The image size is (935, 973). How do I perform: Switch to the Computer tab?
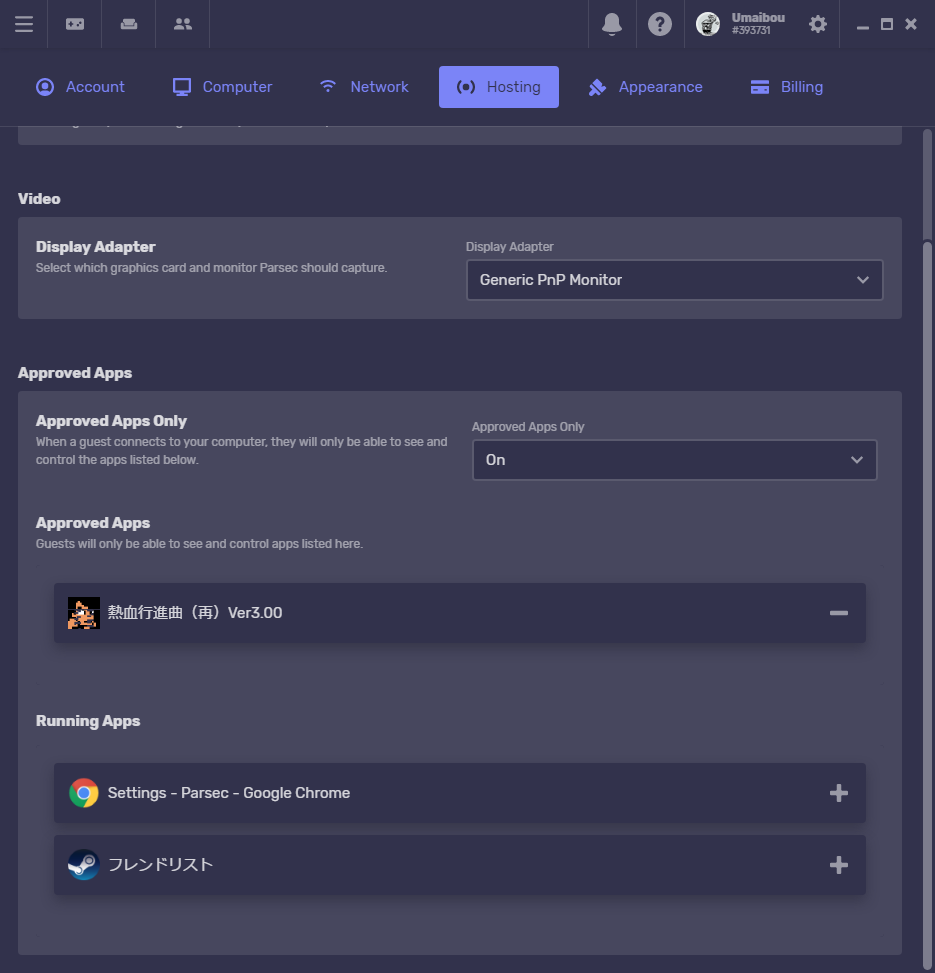[x=222, y=87]
